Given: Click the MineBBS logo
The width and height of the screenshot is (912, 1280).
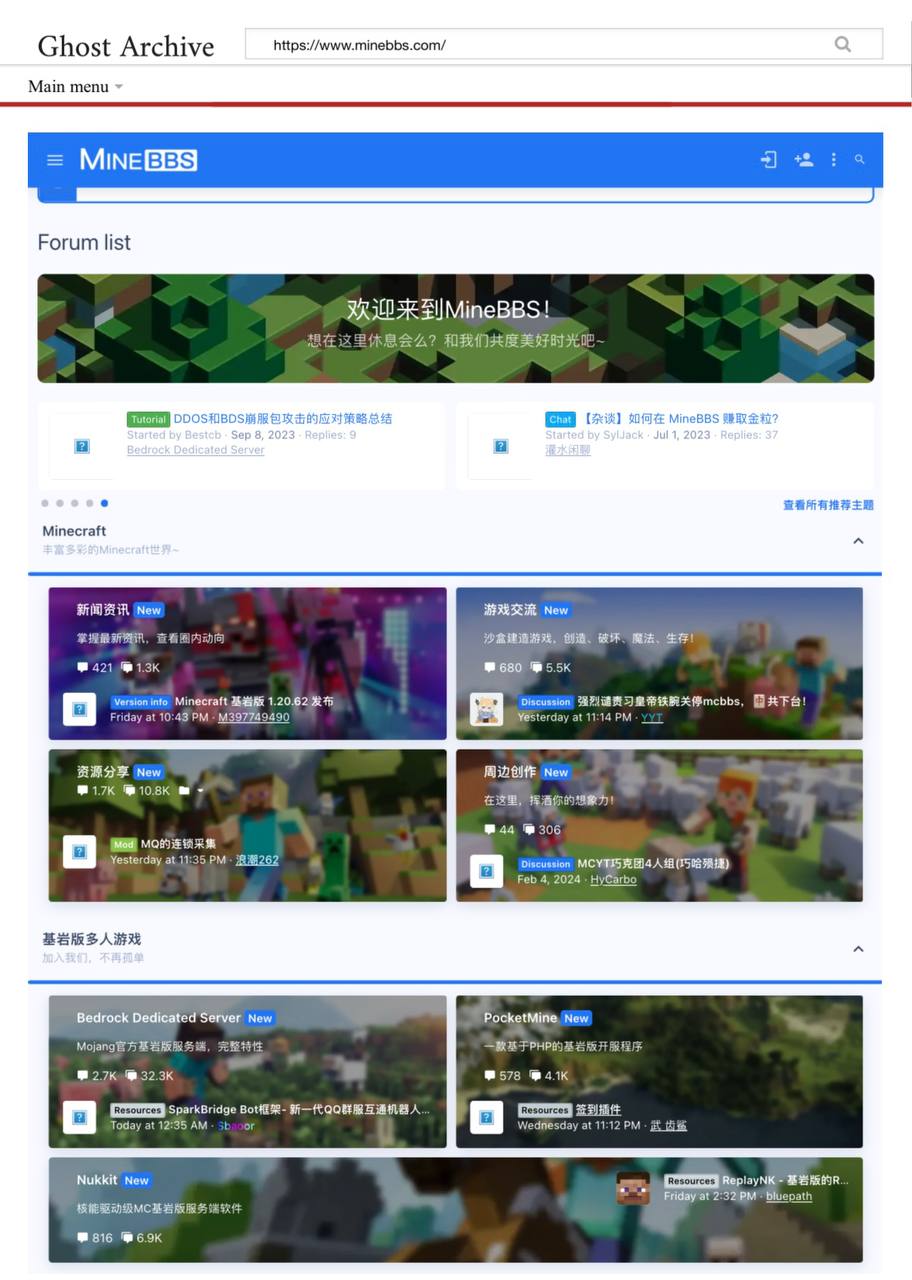Looking at the screenshot, I should (x=138, y=160).
